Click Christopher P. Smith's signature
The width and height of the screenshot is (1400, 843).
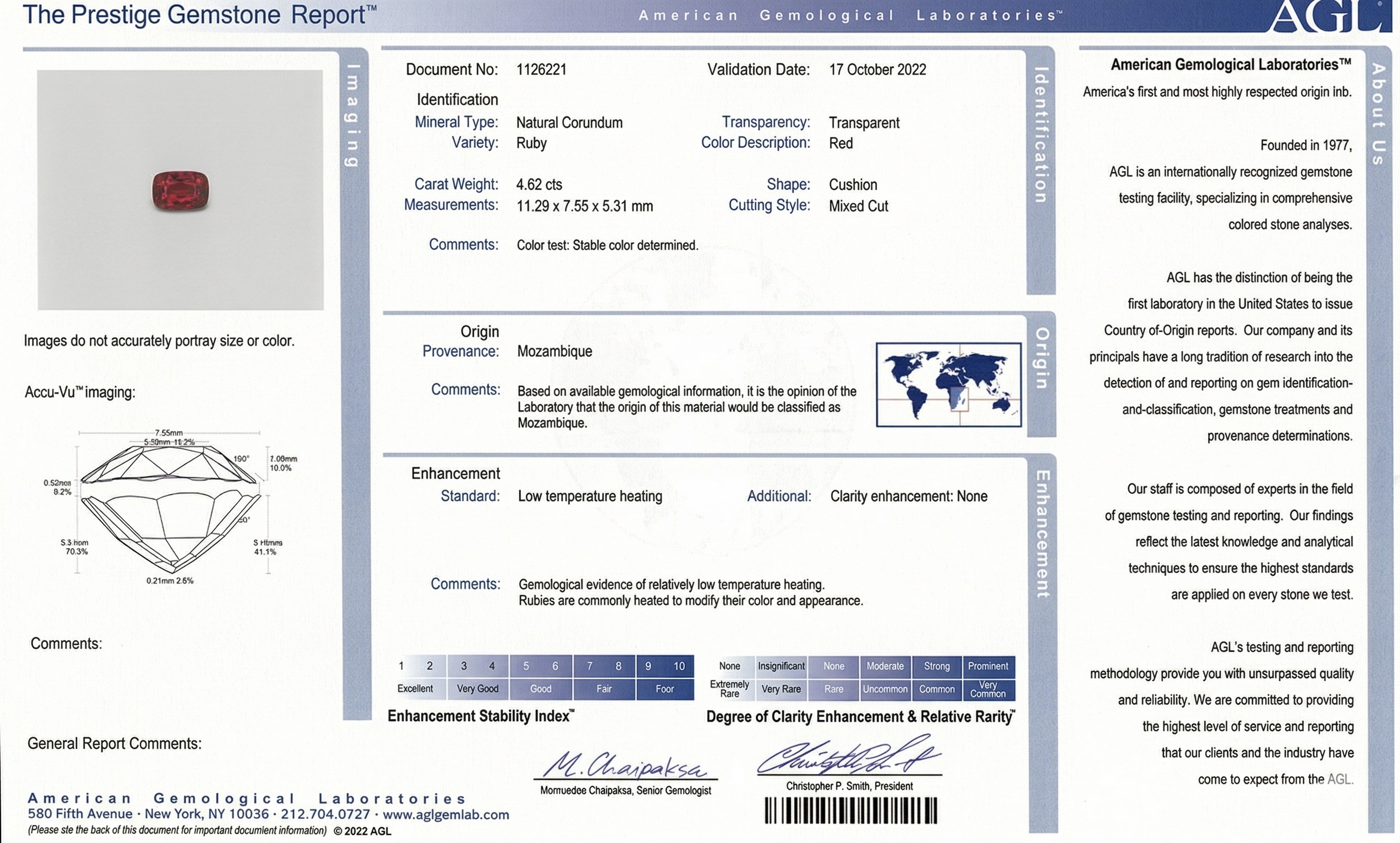[x=849, y=757]
